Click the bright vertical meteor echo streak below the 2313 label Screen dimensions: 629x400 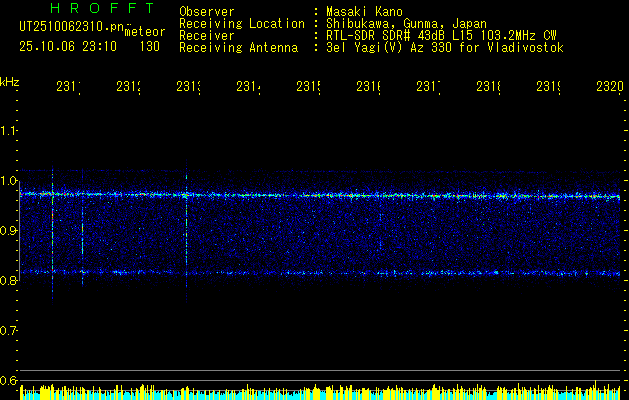pos(187,231)
